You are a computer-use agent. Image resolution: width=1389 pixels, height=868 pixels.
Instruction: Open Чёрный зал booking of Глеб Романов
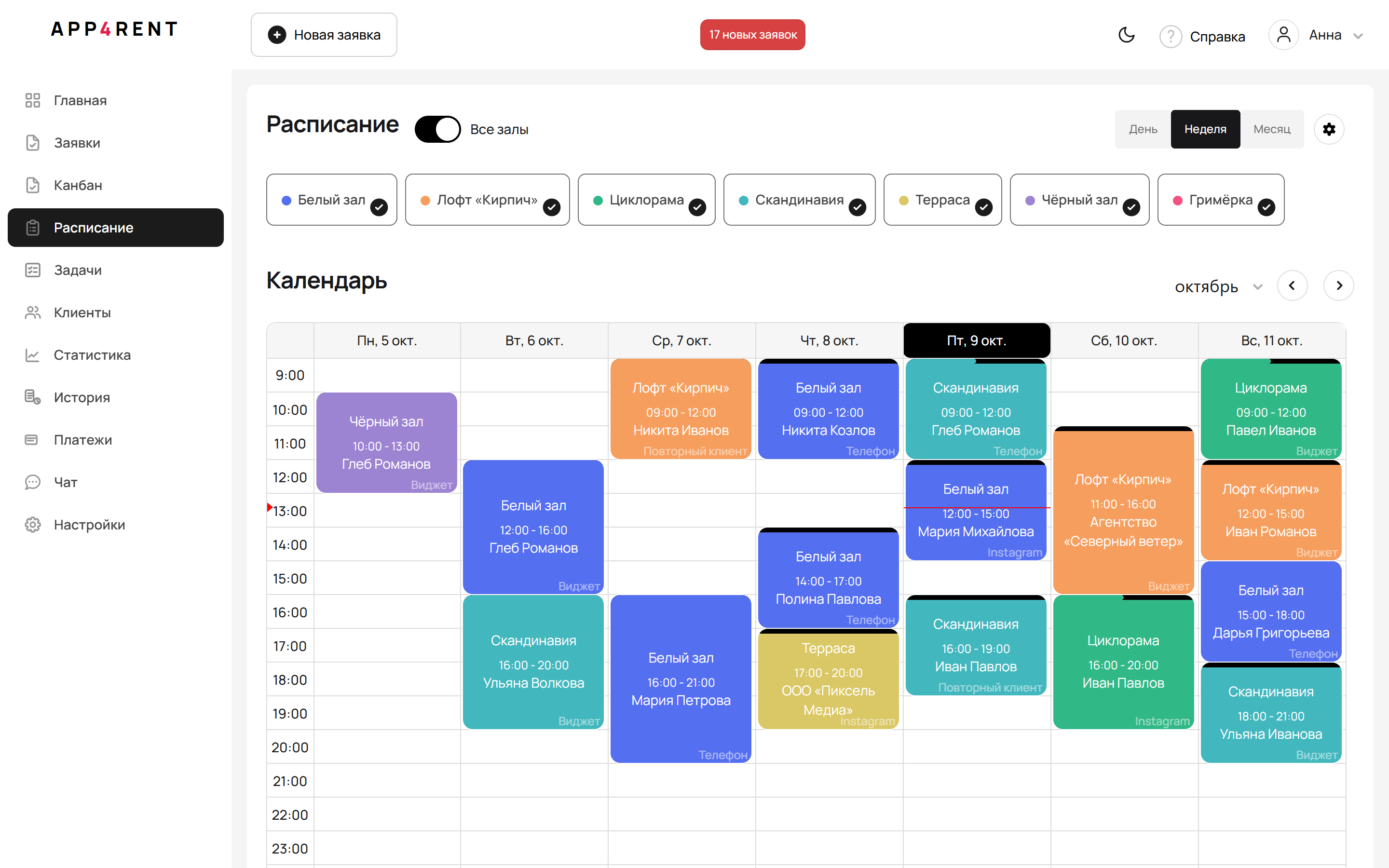tap(386, 443)
